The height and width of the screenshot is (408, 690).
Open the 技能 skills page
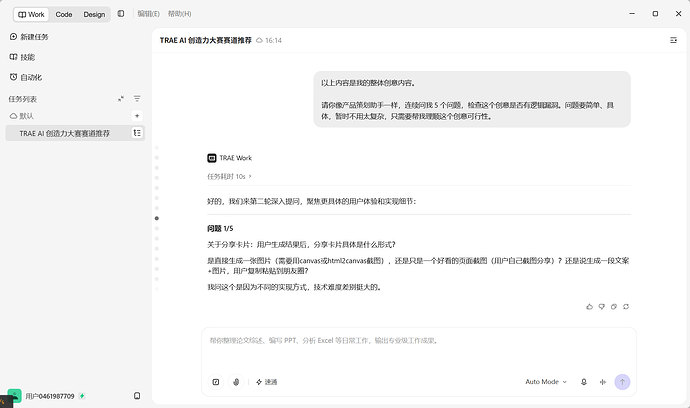pos(22,57)
